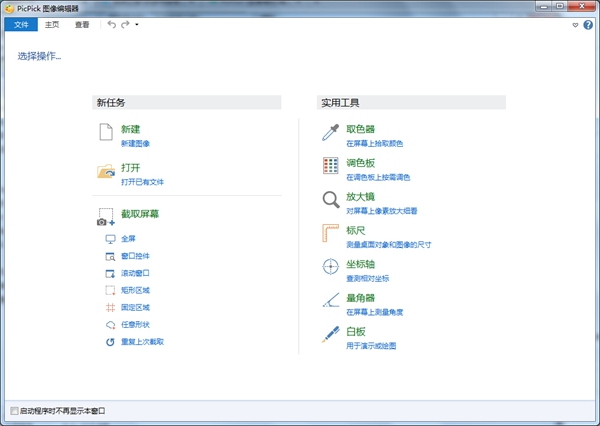Select 矩形区域 capture option
Viewport: 600px width, 426px height.
135,290
